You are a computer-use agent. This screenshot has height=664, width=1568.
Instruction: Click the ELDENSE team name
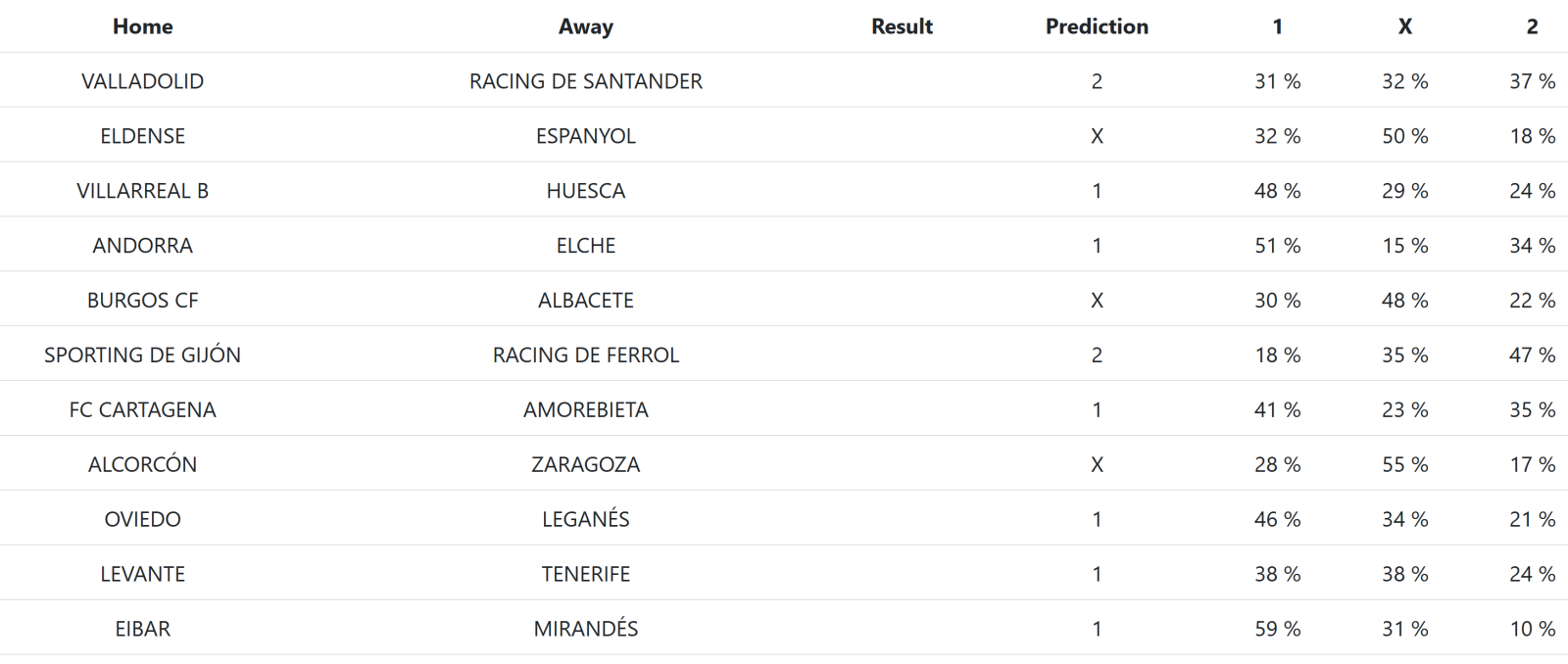point(143,136)
